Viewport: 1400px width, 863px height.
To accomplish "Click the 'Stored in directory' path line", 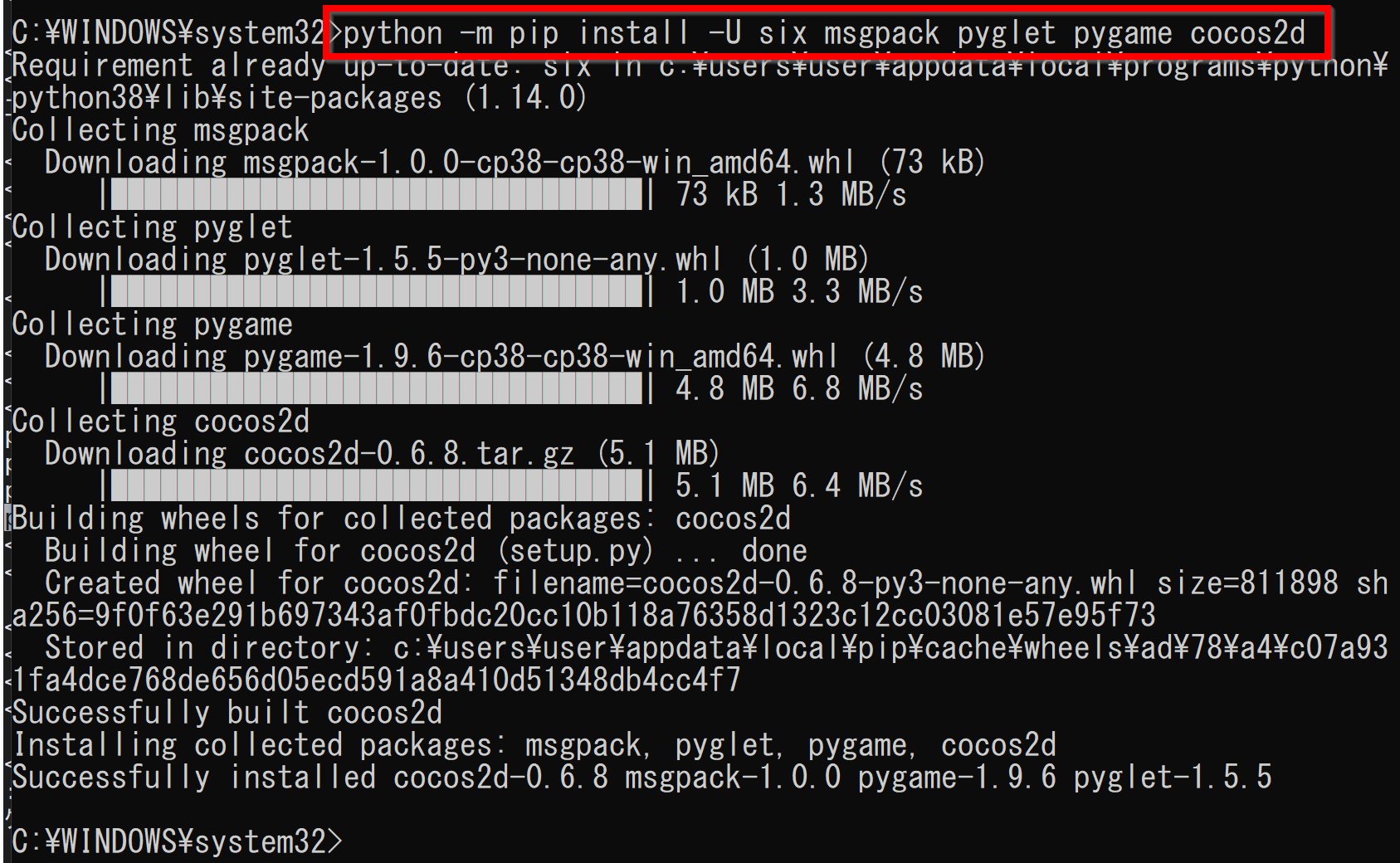I will click(x=700, y=664).
